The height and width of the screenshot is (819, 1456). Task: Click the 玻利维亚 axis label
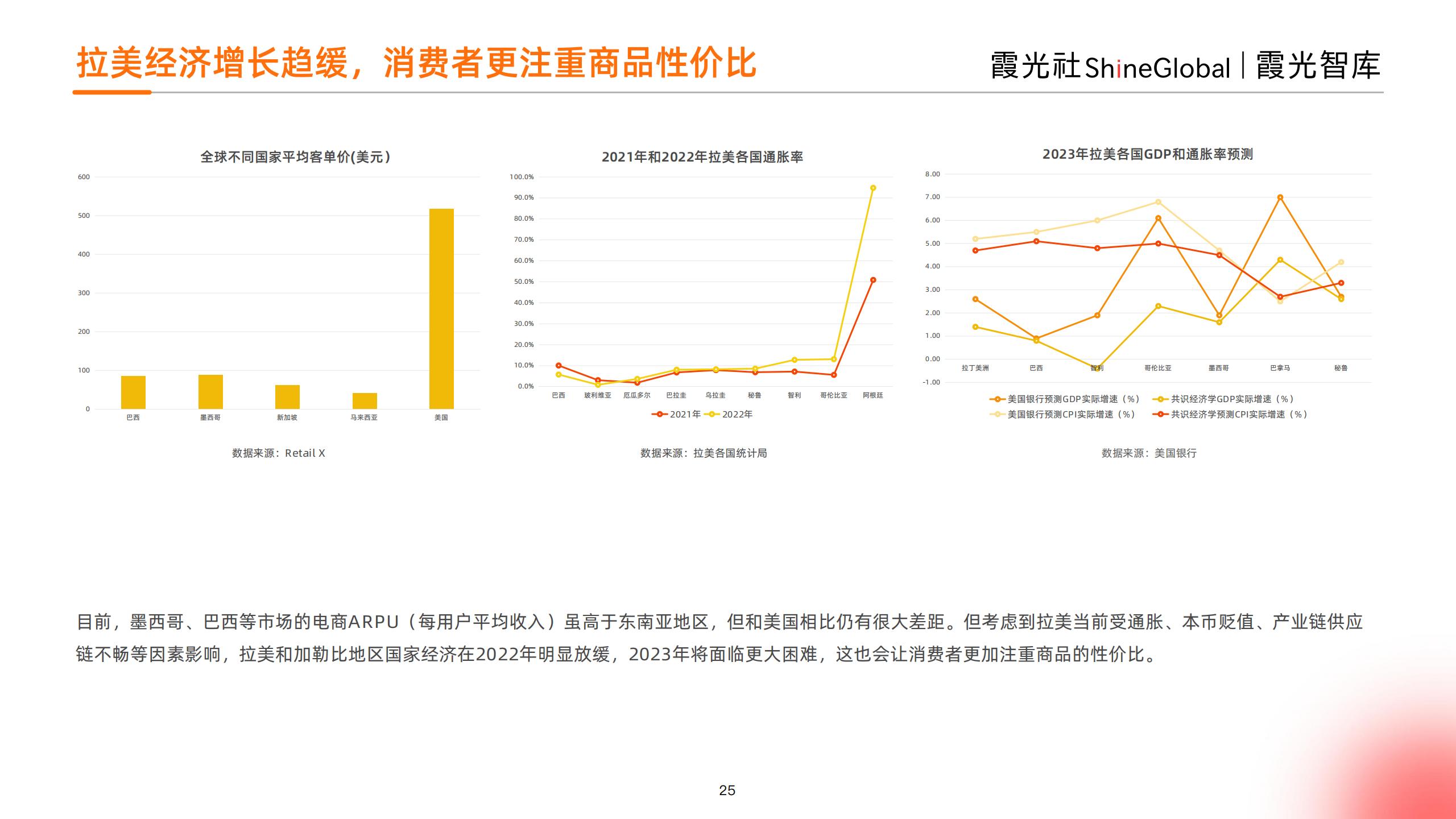(598, 395)
